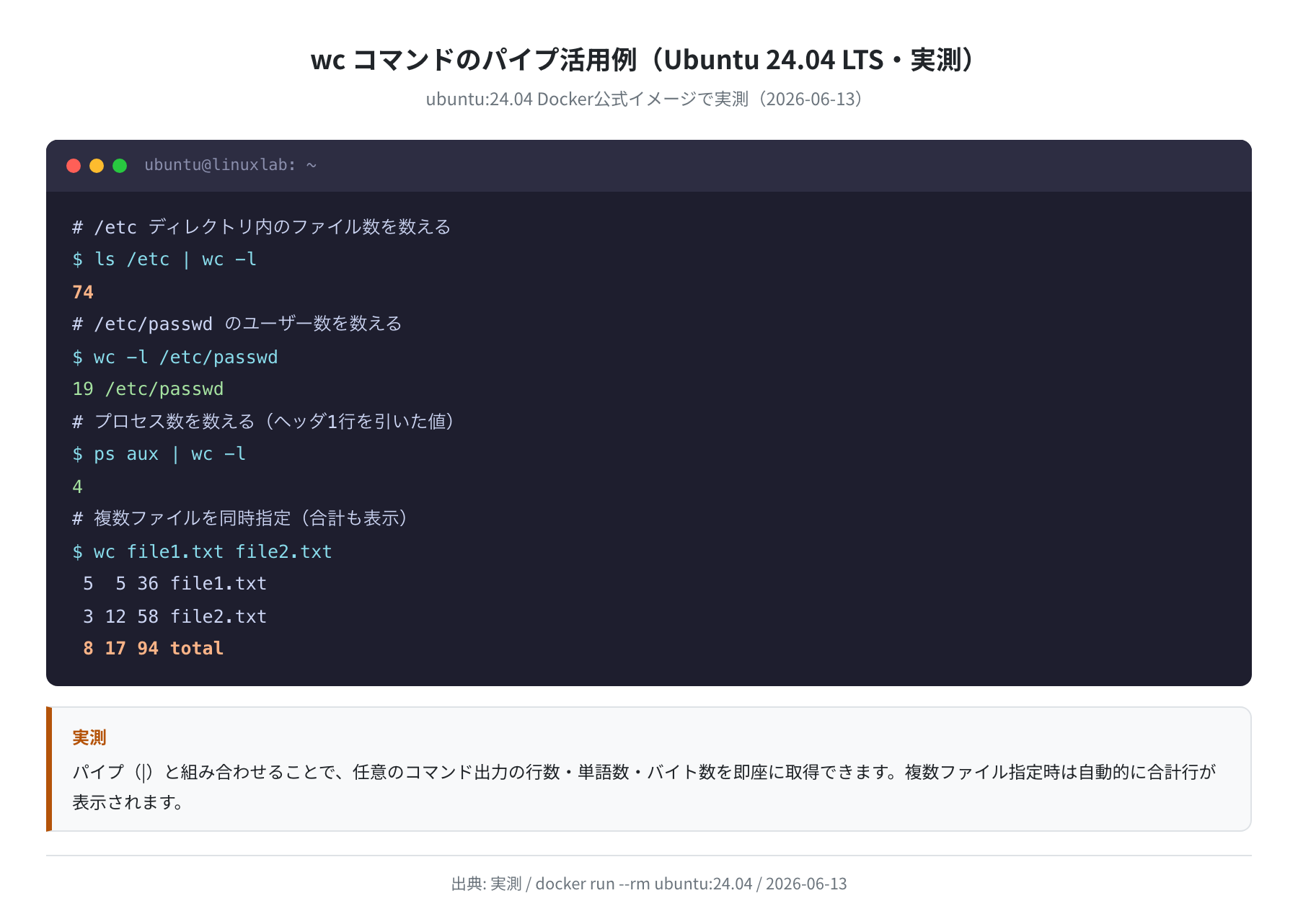Viewport: 1298px width, 924px height.
Task: Select the comment about /etc ディレクトリ内のファイル数
Action: coord(262,227)
